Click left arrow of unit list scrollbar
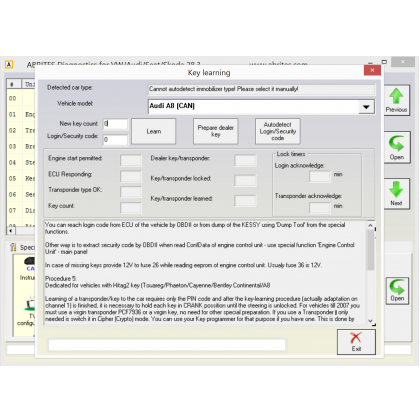This screenshot has width=420, height=420. pyautogui.click(x=11, y=231)
